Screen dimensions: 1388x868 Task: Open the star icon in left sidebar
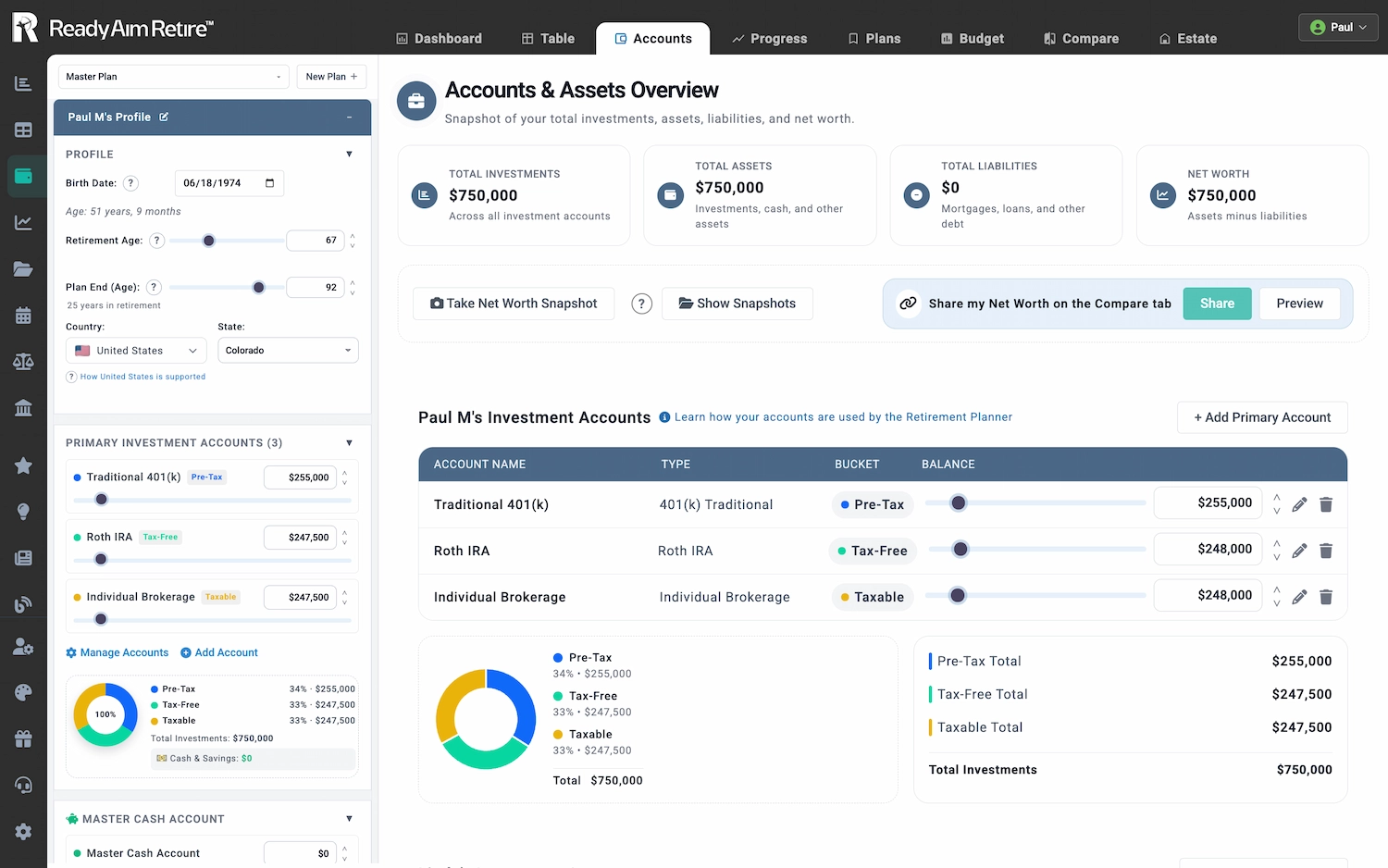[23, 465]
